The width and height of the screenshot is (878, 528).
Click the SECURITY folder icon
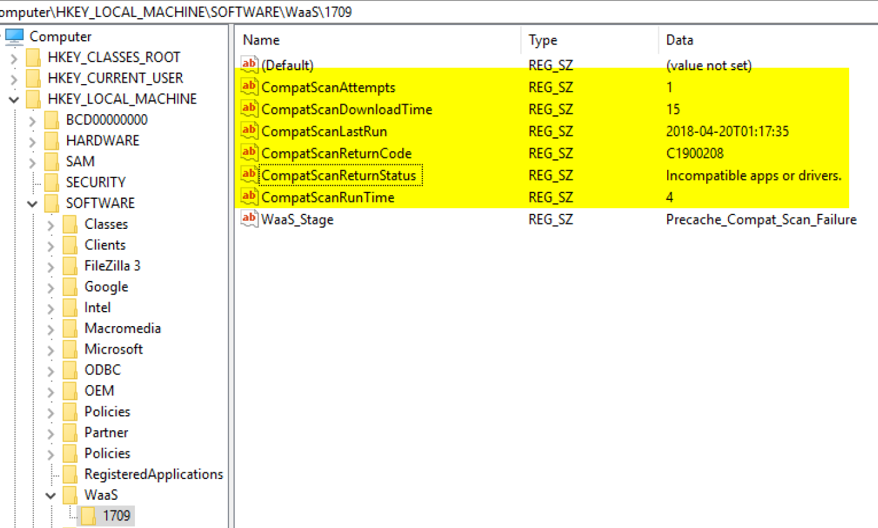click(x=52, y=182)
